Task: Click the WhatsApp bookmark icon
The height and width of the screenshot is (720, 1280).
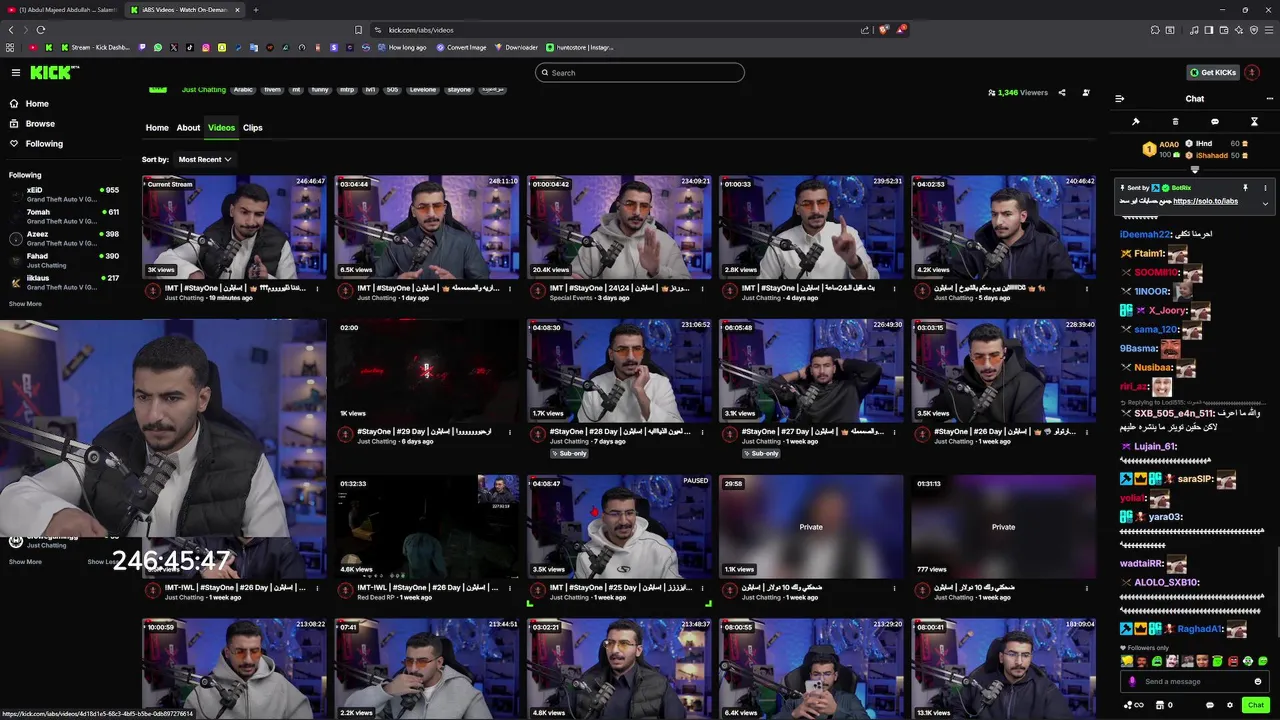Action: coord(157,47)
